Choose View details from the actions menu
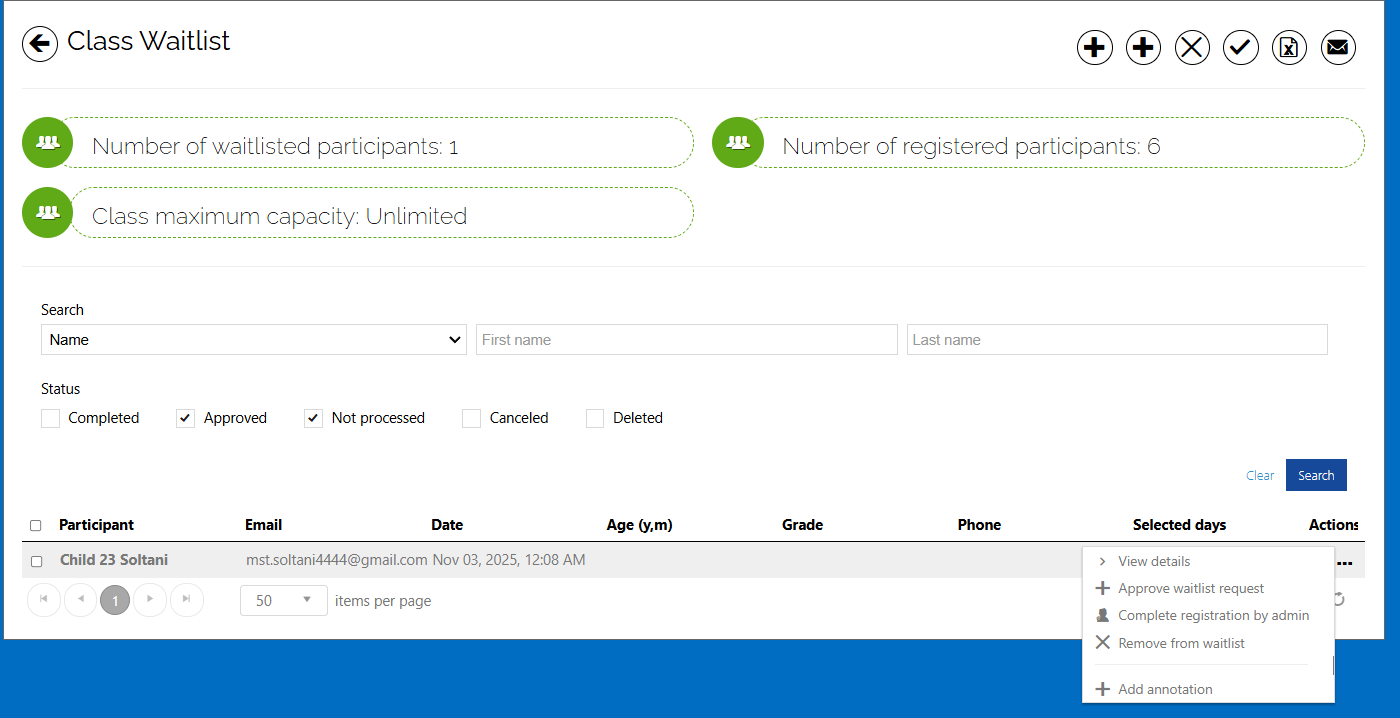Viewport: 1400px width, 718px height. pos(1154,561)
